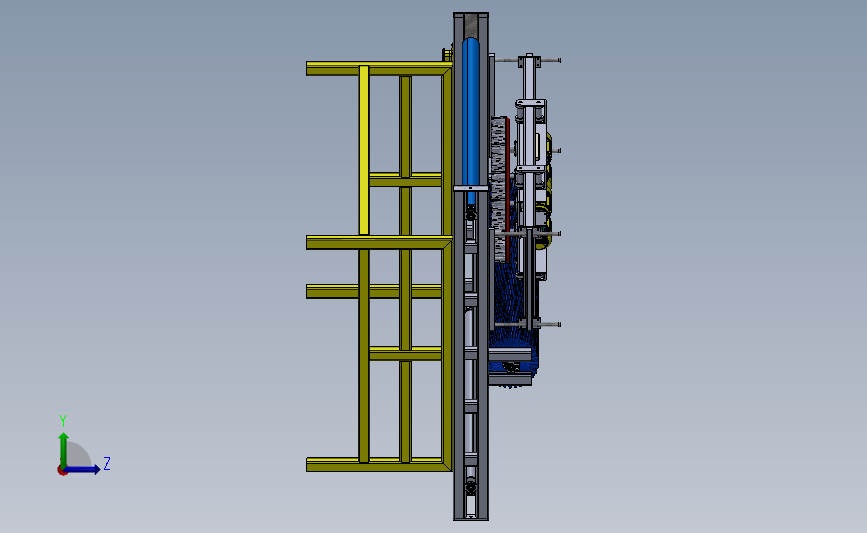The height and width of the screenshot is (533, 867).
Task: Click the red origin ball of the triad
Action: point(62,471)
